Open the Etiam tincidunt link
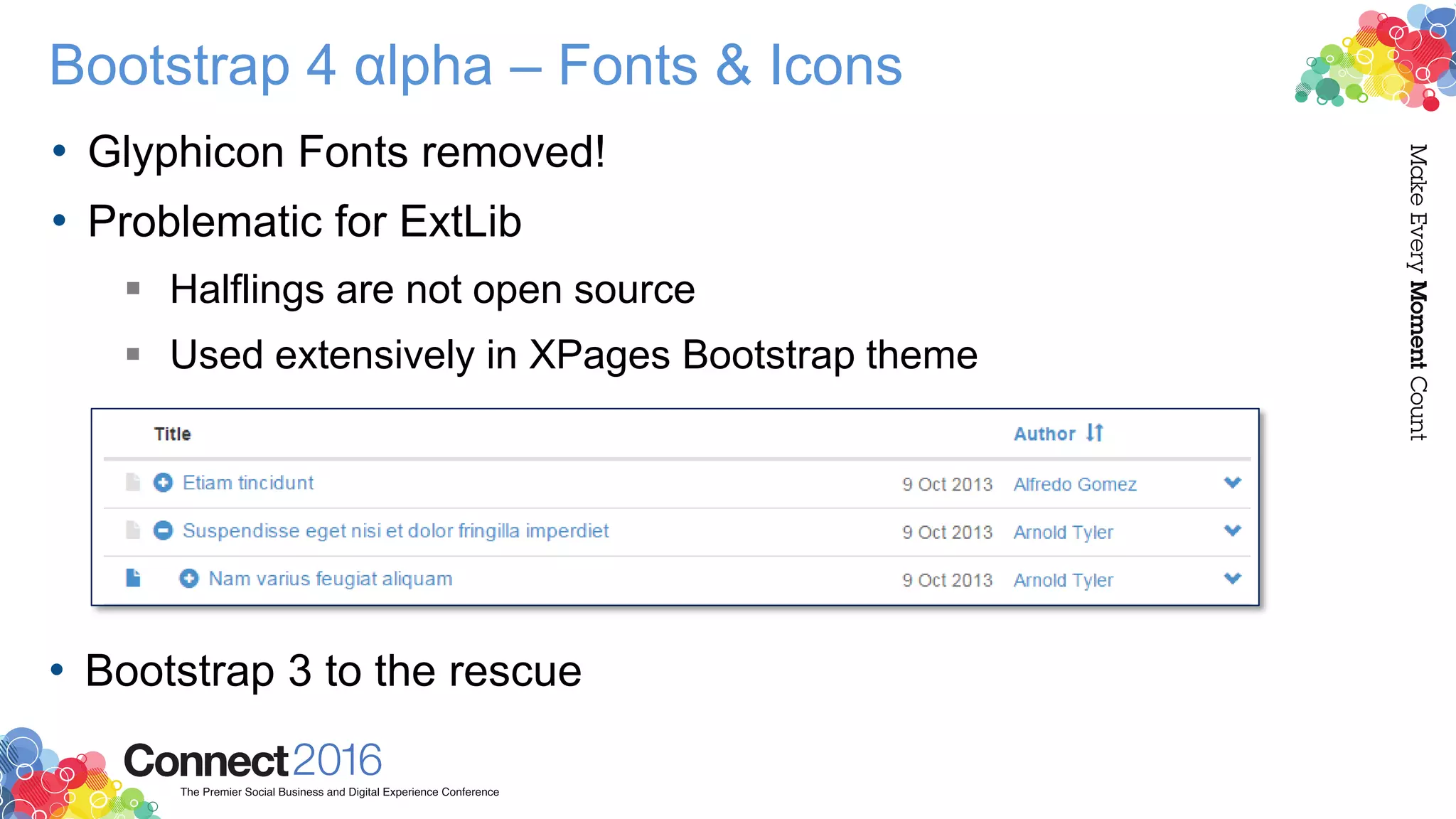This screenshot has height=819, width=1456. click(248, 483)
